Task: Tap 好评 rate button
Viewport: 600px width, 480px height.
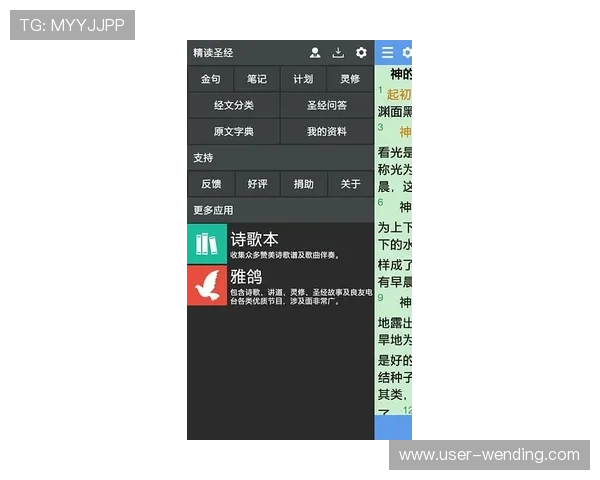Action: [x=257, y=184]
